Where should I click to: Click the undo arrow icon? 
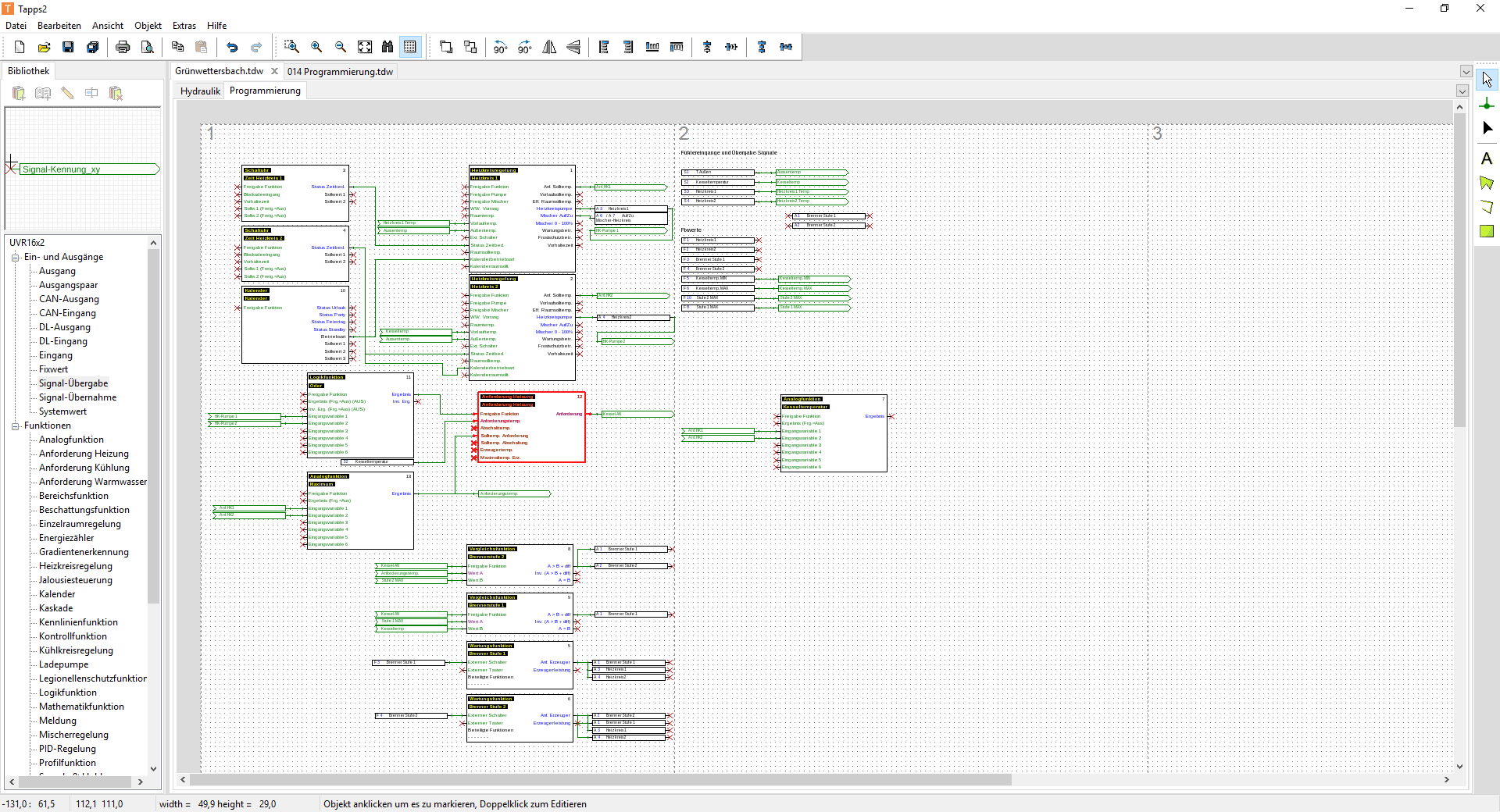(232, 48)
